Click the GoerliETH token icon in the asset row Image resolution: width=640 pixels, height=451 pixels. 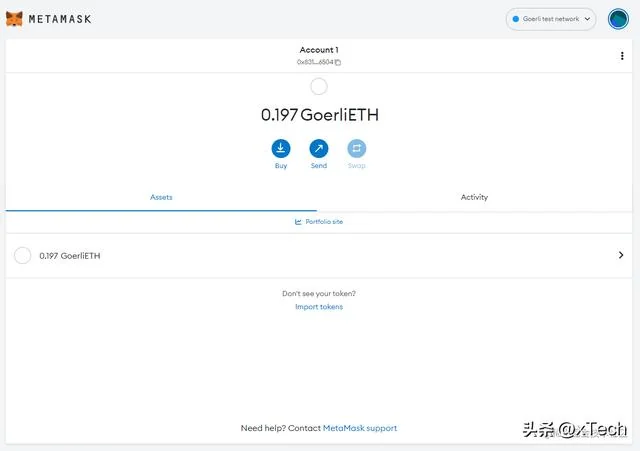[22, 255]
